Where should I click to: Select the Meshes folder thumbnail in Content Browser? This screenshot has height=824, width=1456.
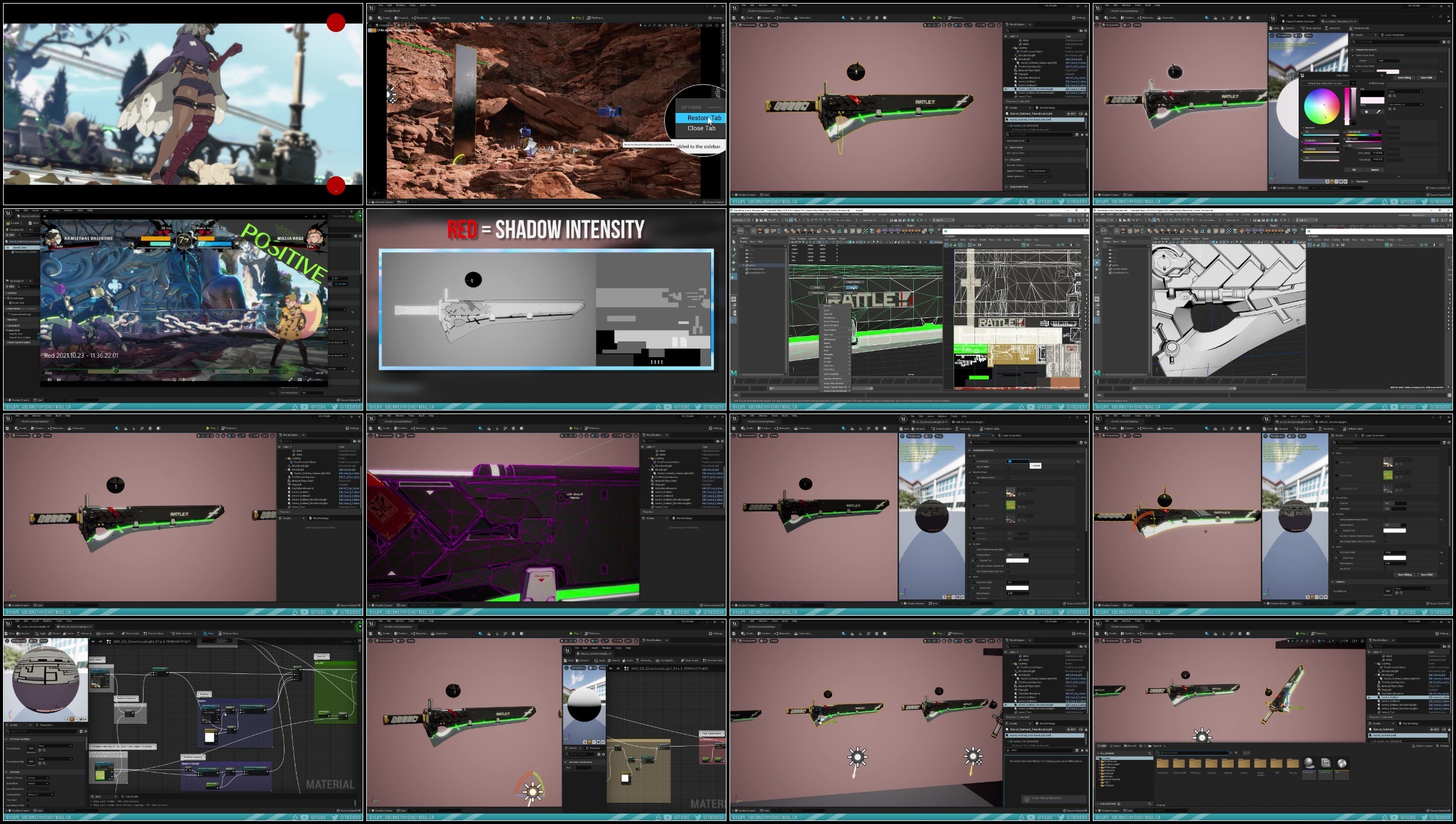click(1244, 765)
